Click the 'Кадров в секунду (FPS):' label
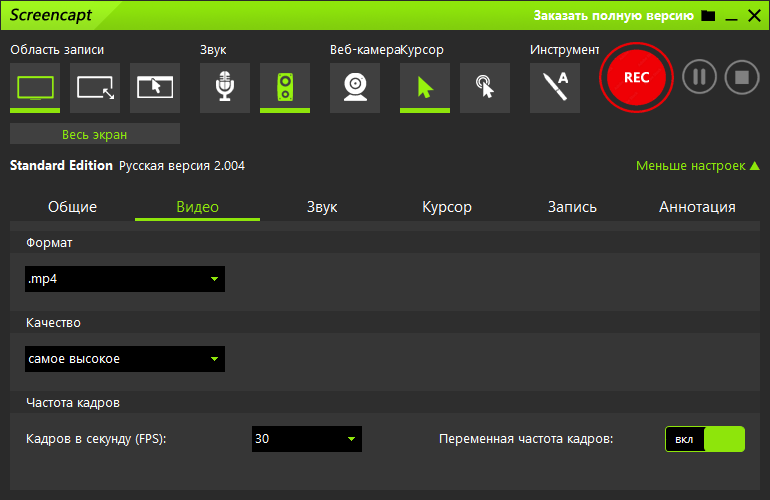The image size is (770, 500). [96, 439]
